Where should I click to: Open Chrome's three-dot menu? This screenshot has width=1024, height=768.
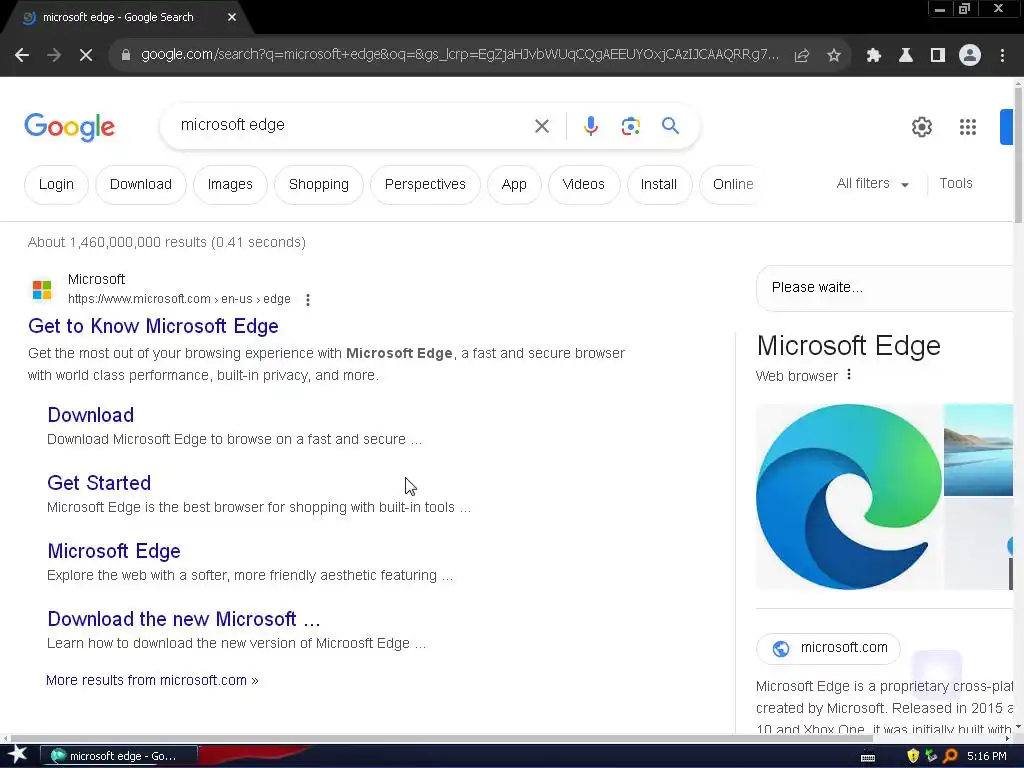1002,56
